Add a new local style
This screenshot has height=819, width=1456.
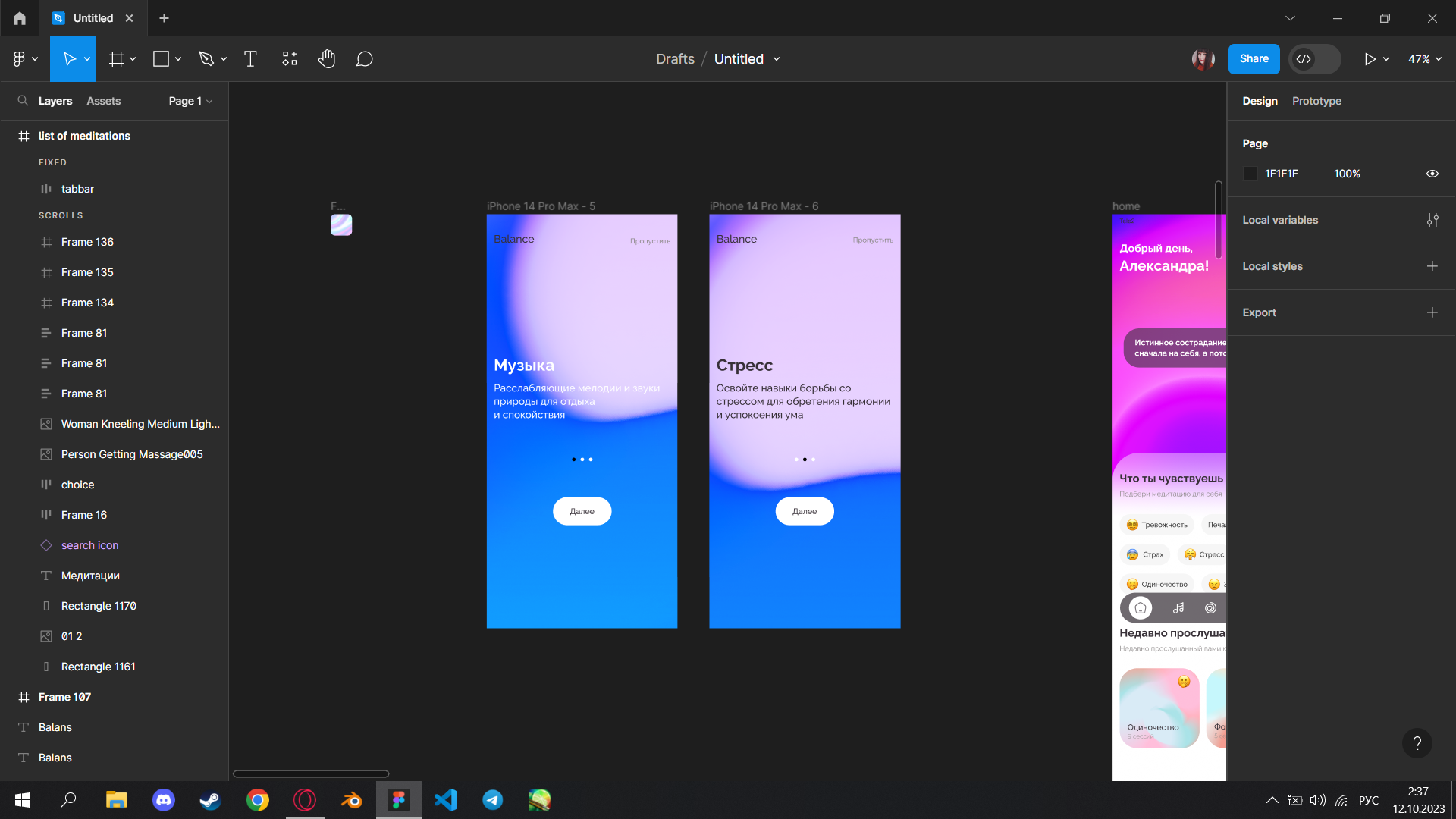[x=1432, y=266]
